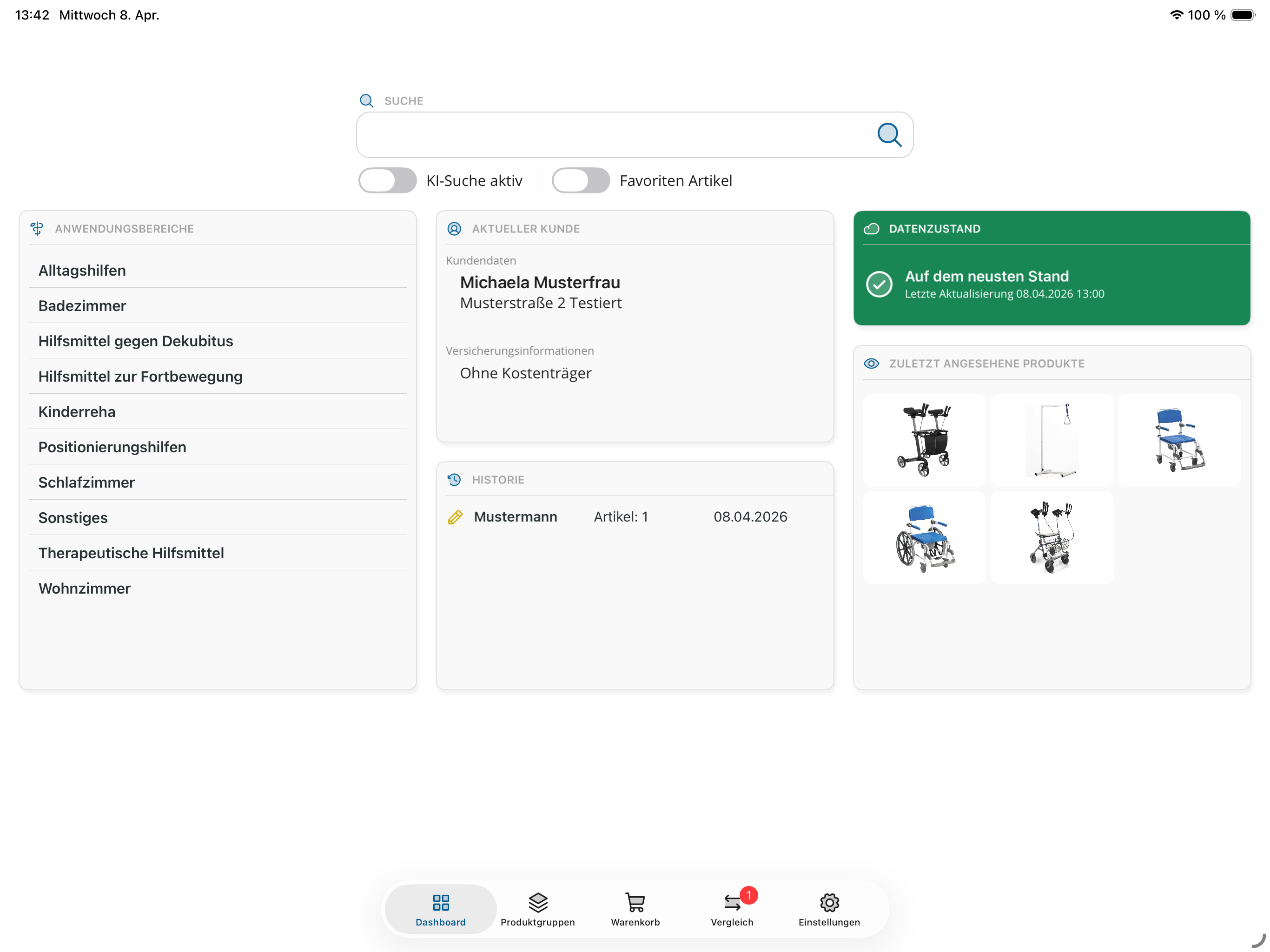Open Therapeutische Hilfsmittel category

tap(218, 553)
